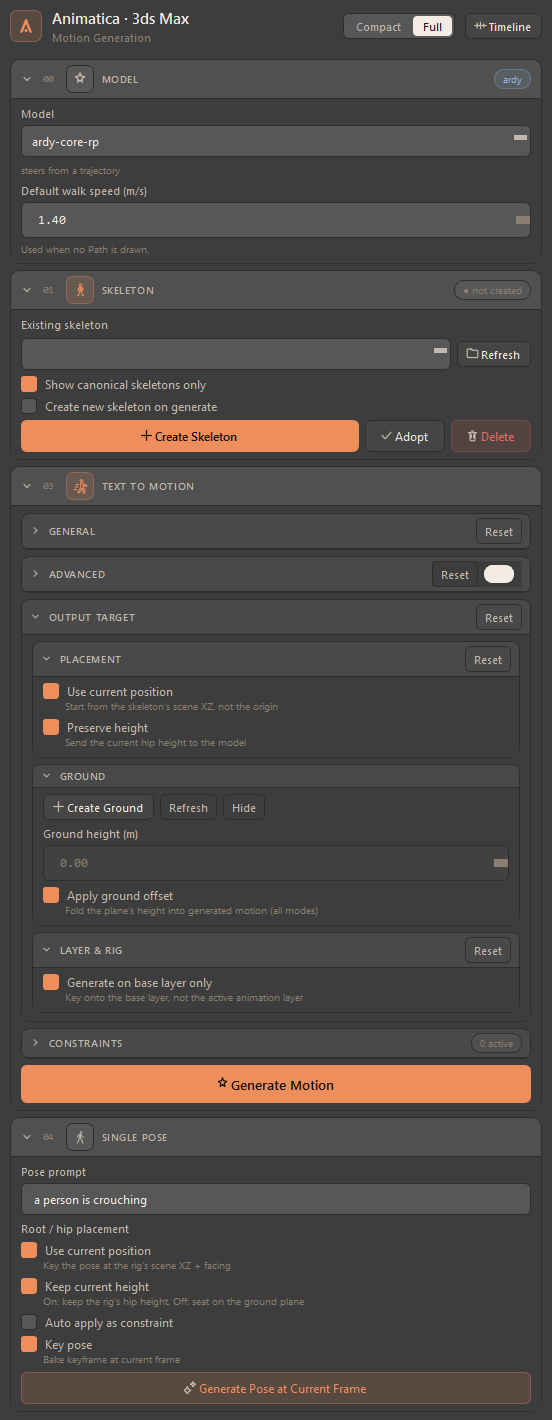Screen dimensions: 552x1420
Task: Collapse the Layer & Rig group
Action: [x=46, y=950]
